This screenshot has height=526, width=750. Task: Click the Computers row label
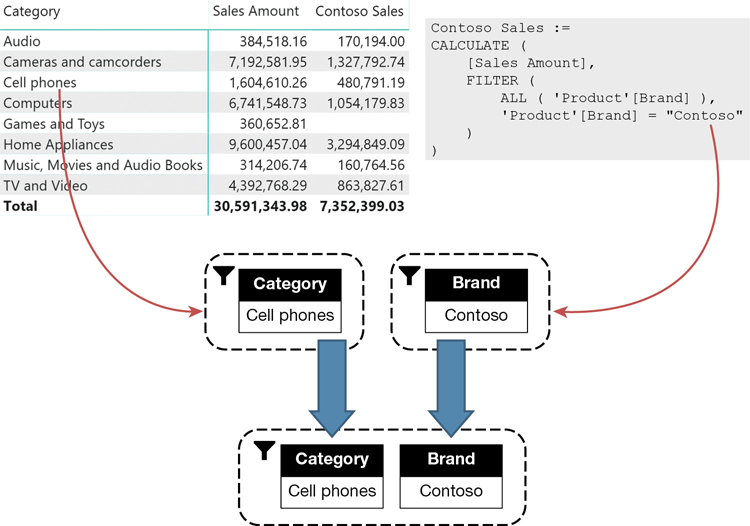tap(38, 103)
